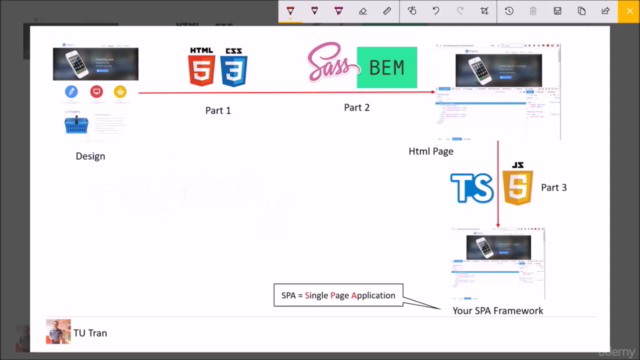Click the CSS3 logo
Viewport: 640px width, 360px height.
pos(233,67)
